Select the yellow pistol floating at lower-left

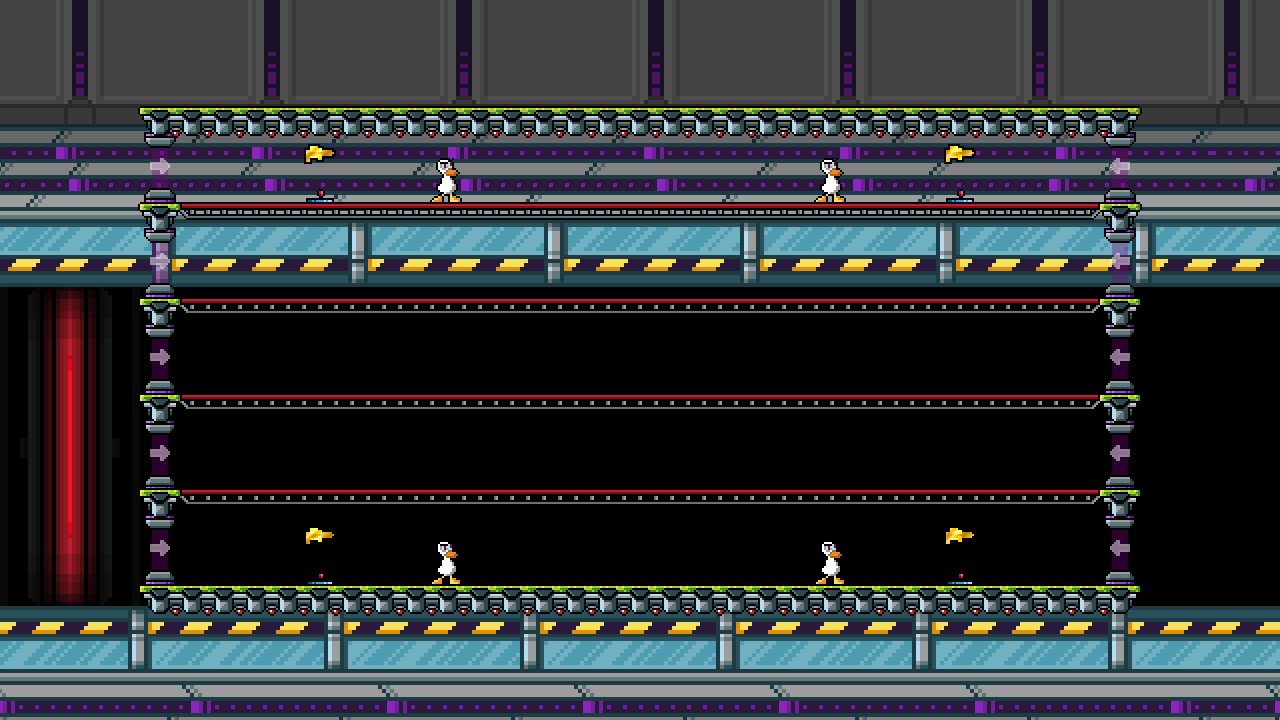319,535
